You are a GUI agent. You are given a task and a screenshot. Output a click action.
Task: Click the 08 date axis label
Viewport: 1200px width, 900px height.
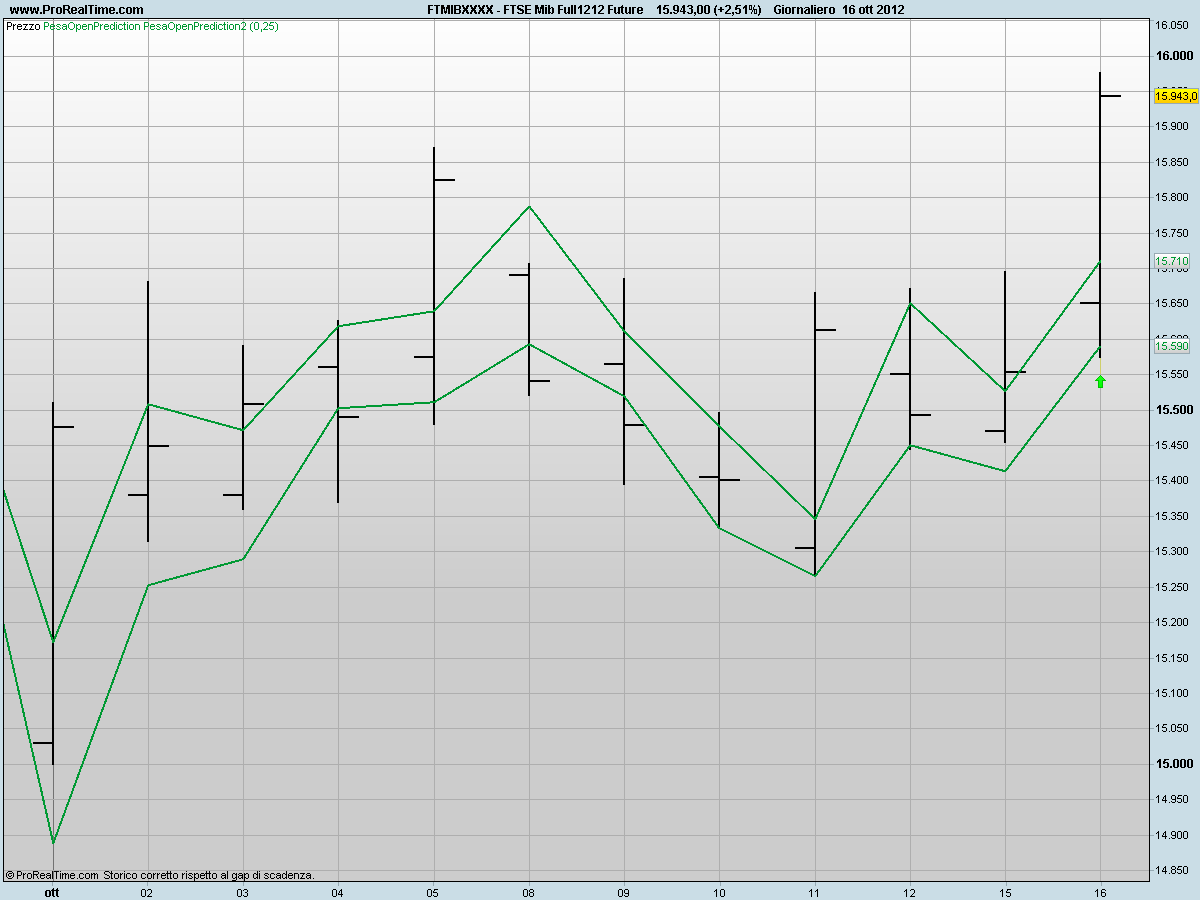click(x=528, y=892)
